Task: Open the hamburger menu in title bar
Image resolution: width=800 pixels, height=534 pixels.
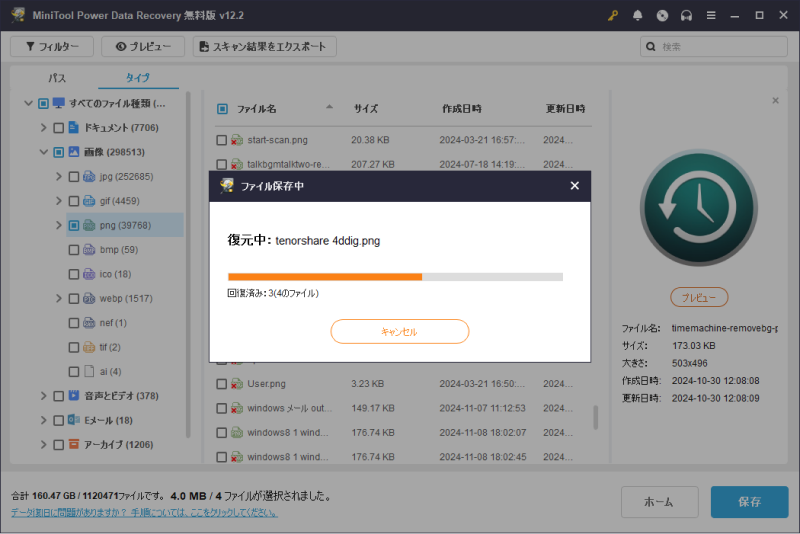Action: pyautogui.click(x=712, y=16)
